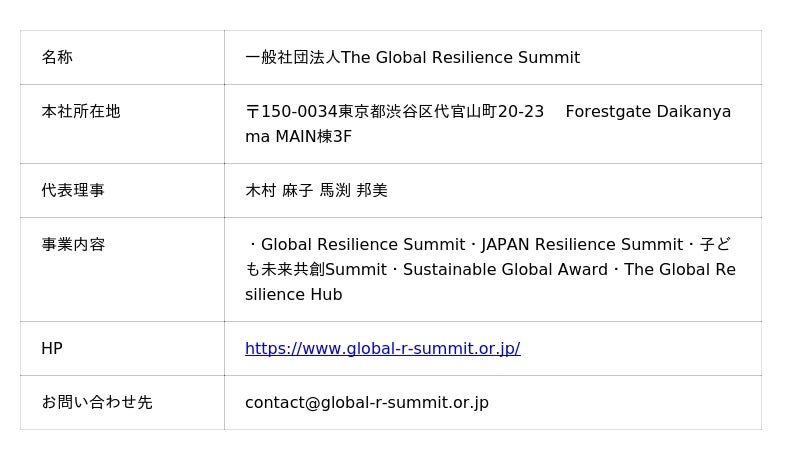Click the Sustainable Global Award text

(506, 269)
